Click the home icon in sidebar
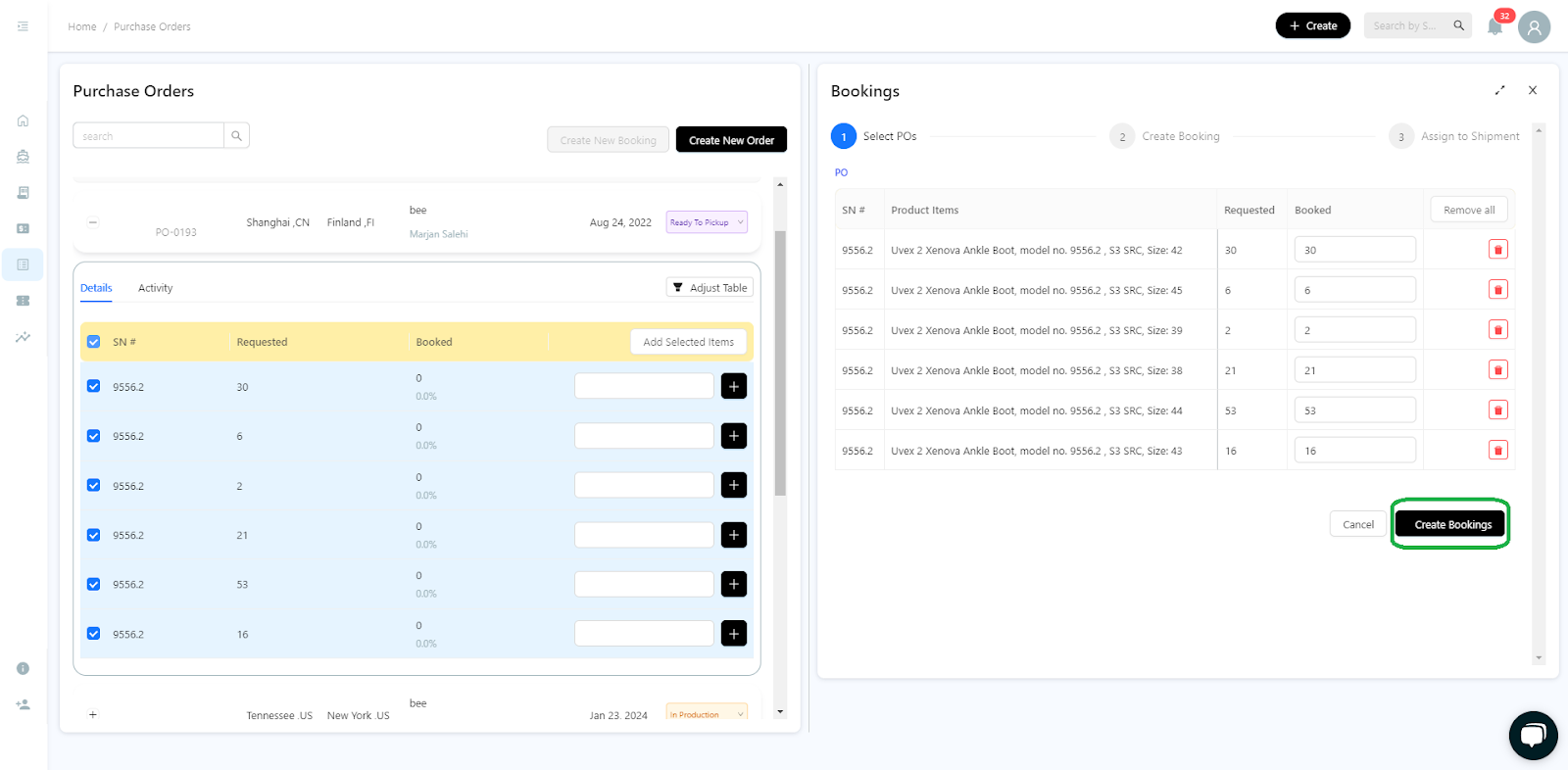The width and height of the screenshot is (1568, 770). coord(23,120)
